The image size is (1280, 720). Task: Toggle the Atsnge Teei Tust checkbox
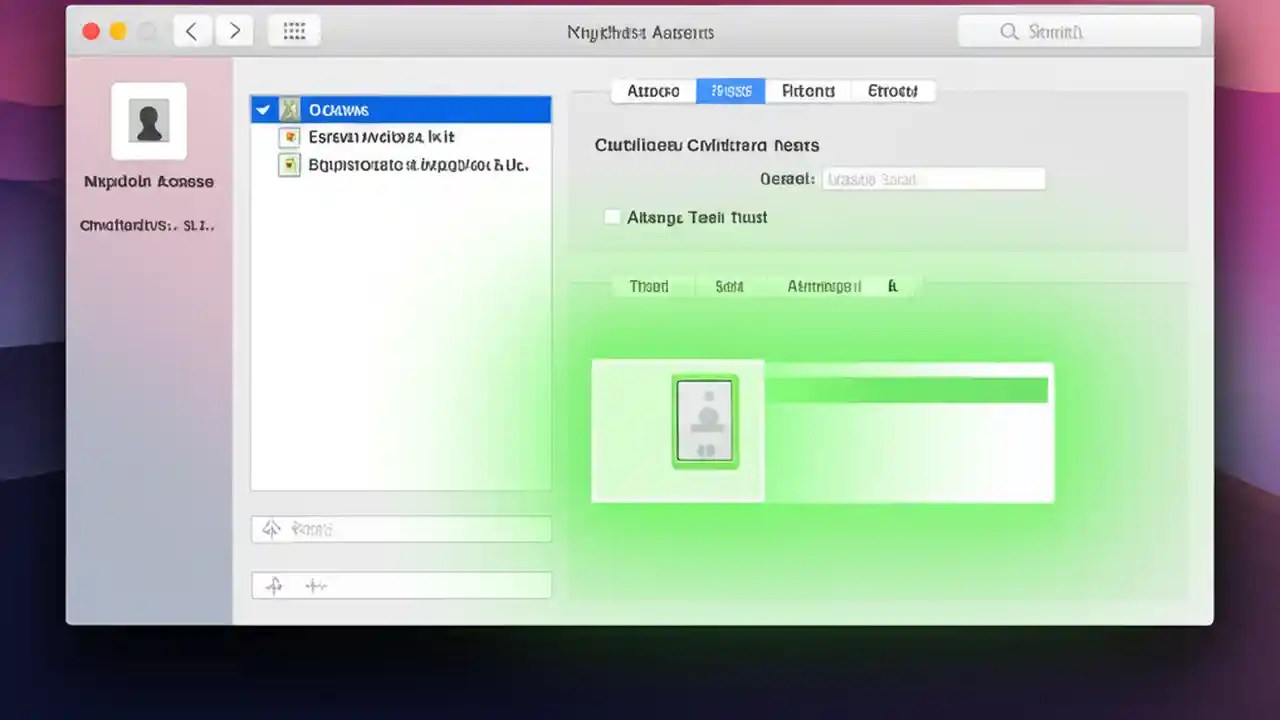(612, 216)
